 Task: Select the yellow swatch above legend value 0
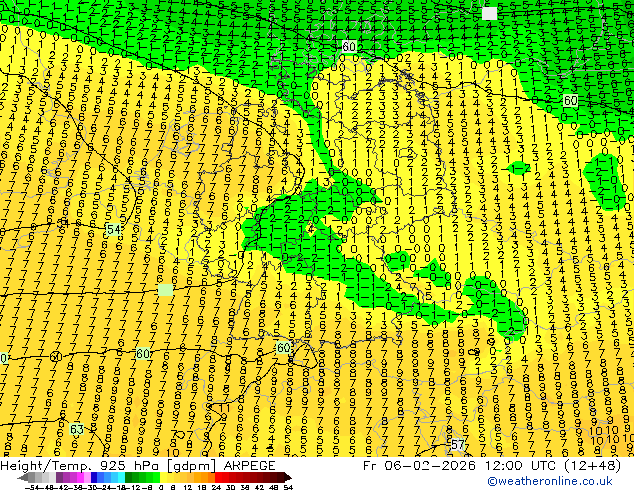pos(163,477)
